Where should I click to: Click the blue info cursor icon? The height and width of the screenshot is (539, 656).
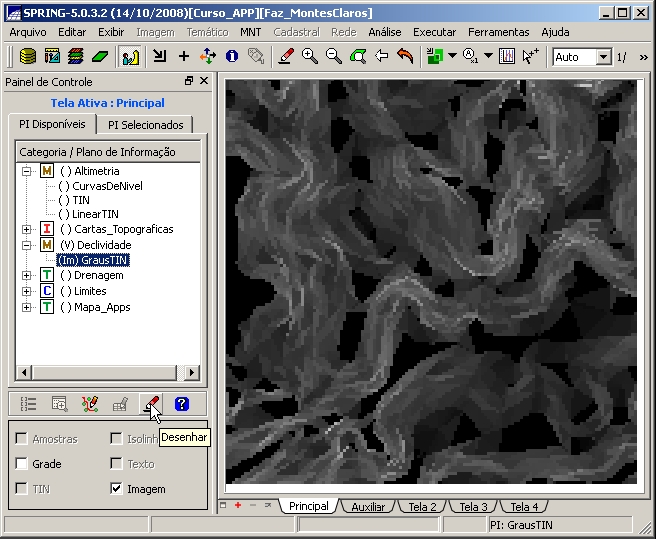232,57
